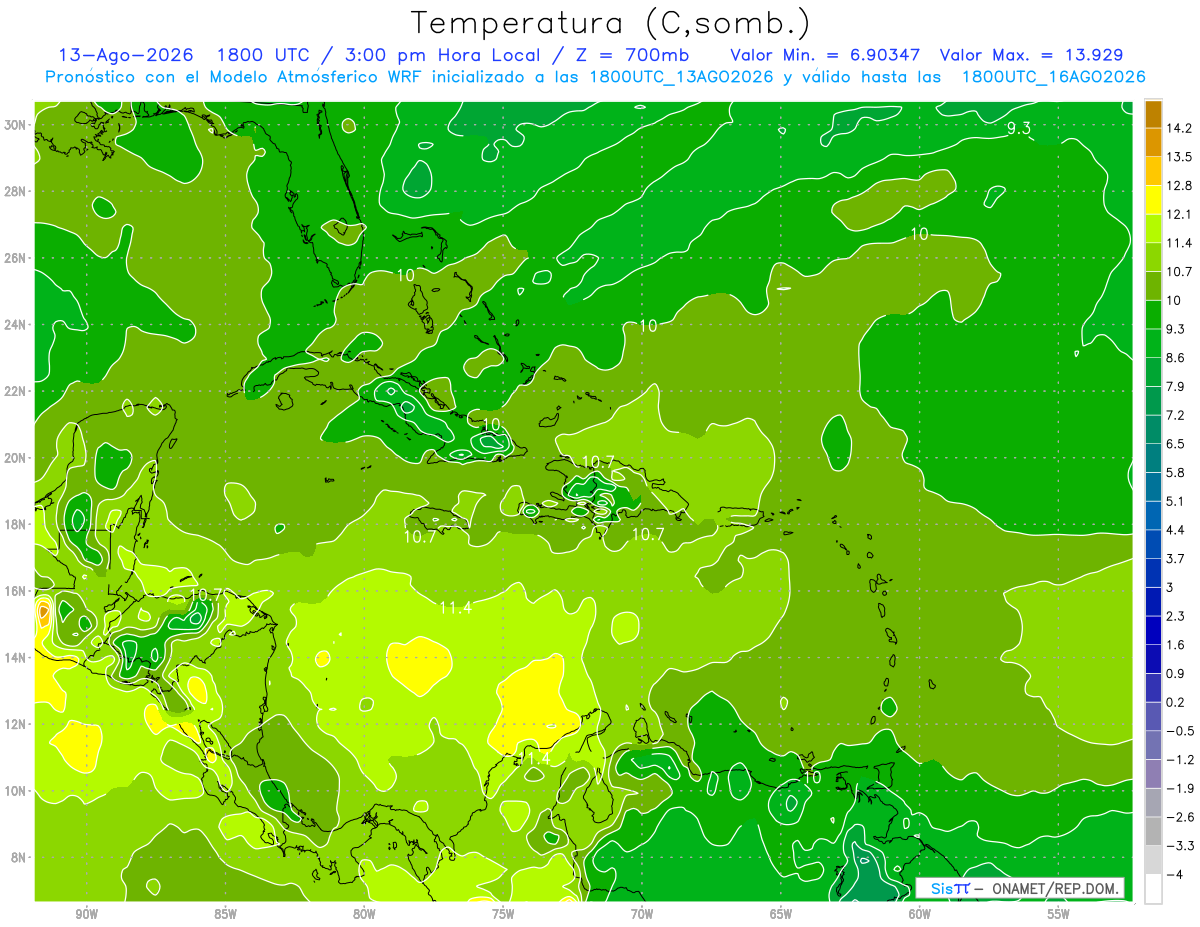Click the "10.7" contour label over Jamaica
The image size is (1200, 927).
[420, 537]
